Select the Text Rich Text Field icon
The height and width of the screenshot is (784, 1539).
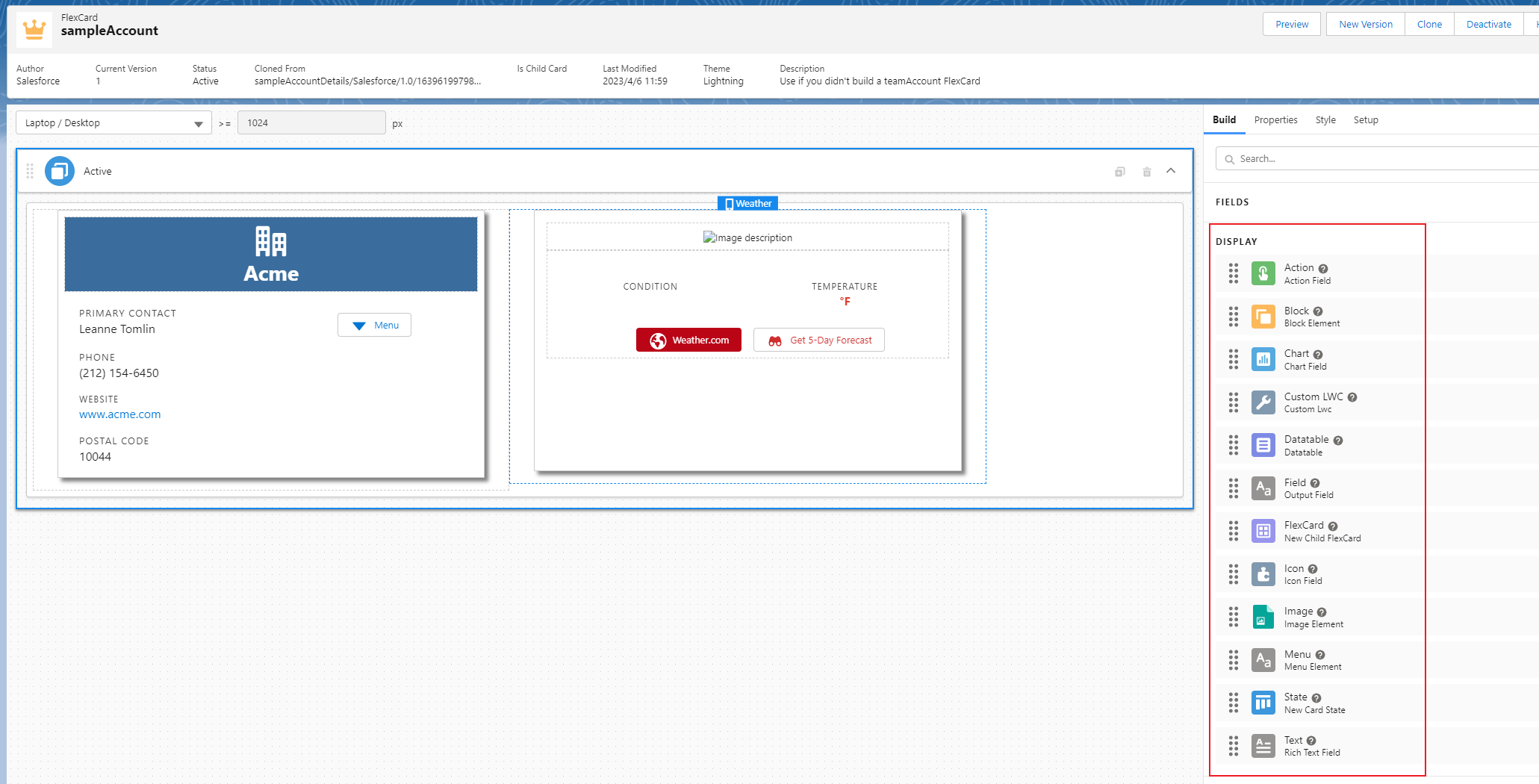coord(1263,745)
